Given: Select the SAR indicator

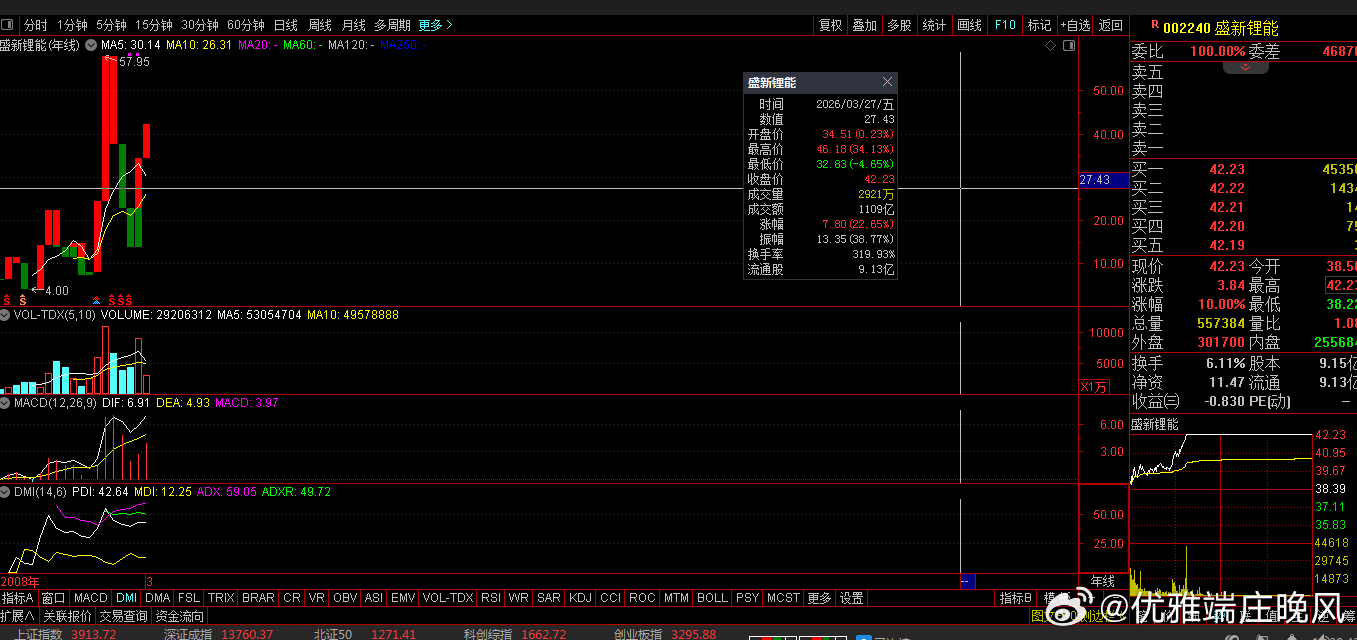Looking at the screenshot, I should (549, 598).
